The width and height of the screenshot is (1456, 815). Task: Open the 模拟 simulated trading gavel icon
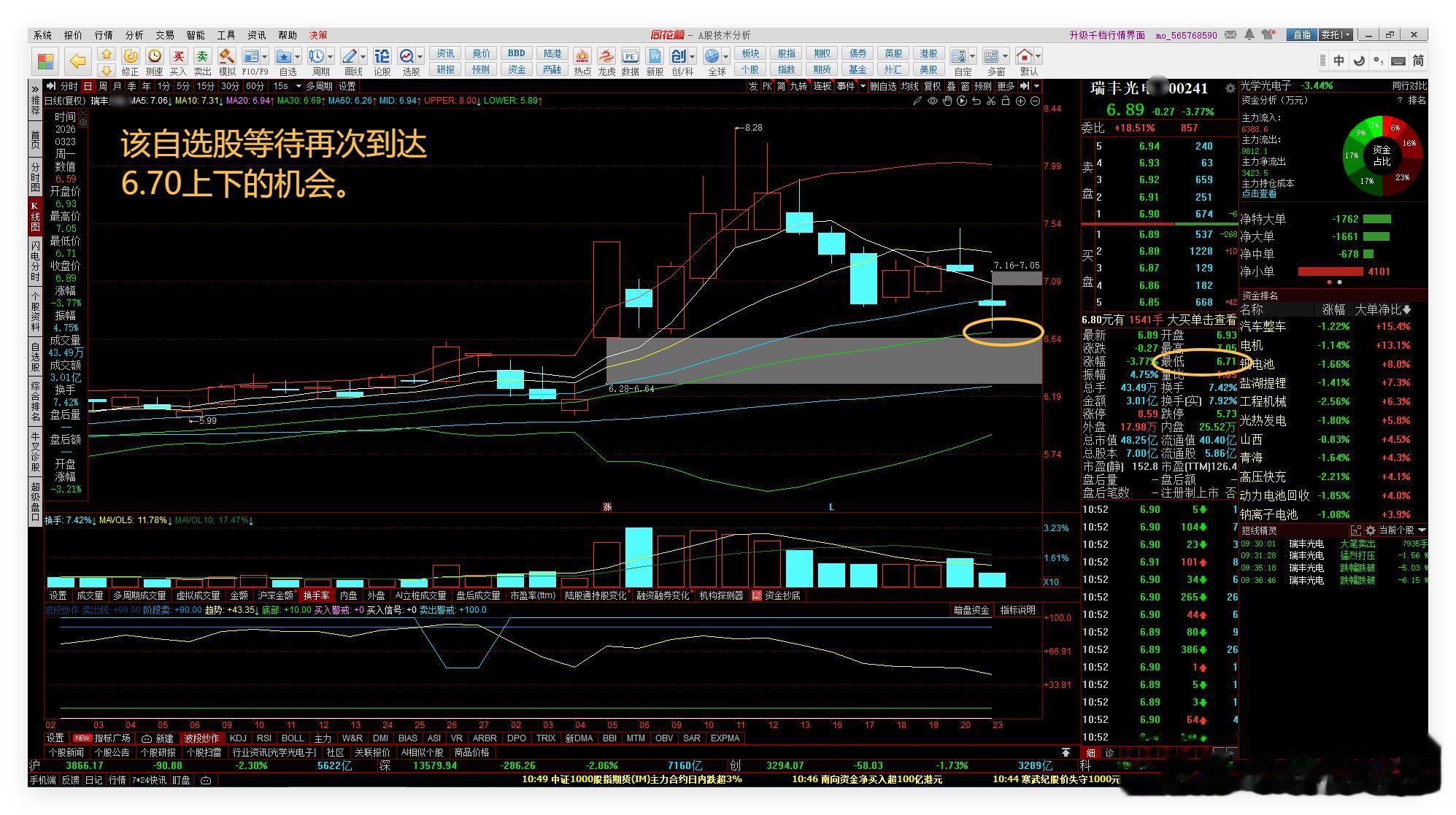[x=227, y=58]
